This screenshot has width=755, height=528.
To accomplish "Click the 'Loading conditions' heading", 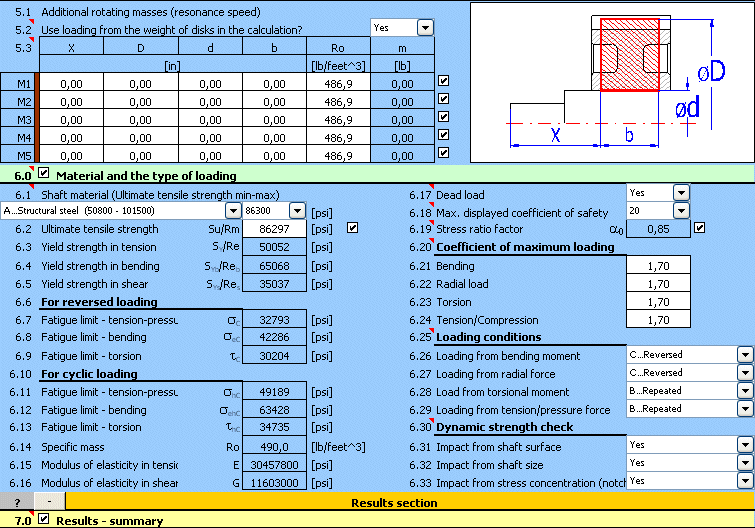I will click(x=488, y=337).
